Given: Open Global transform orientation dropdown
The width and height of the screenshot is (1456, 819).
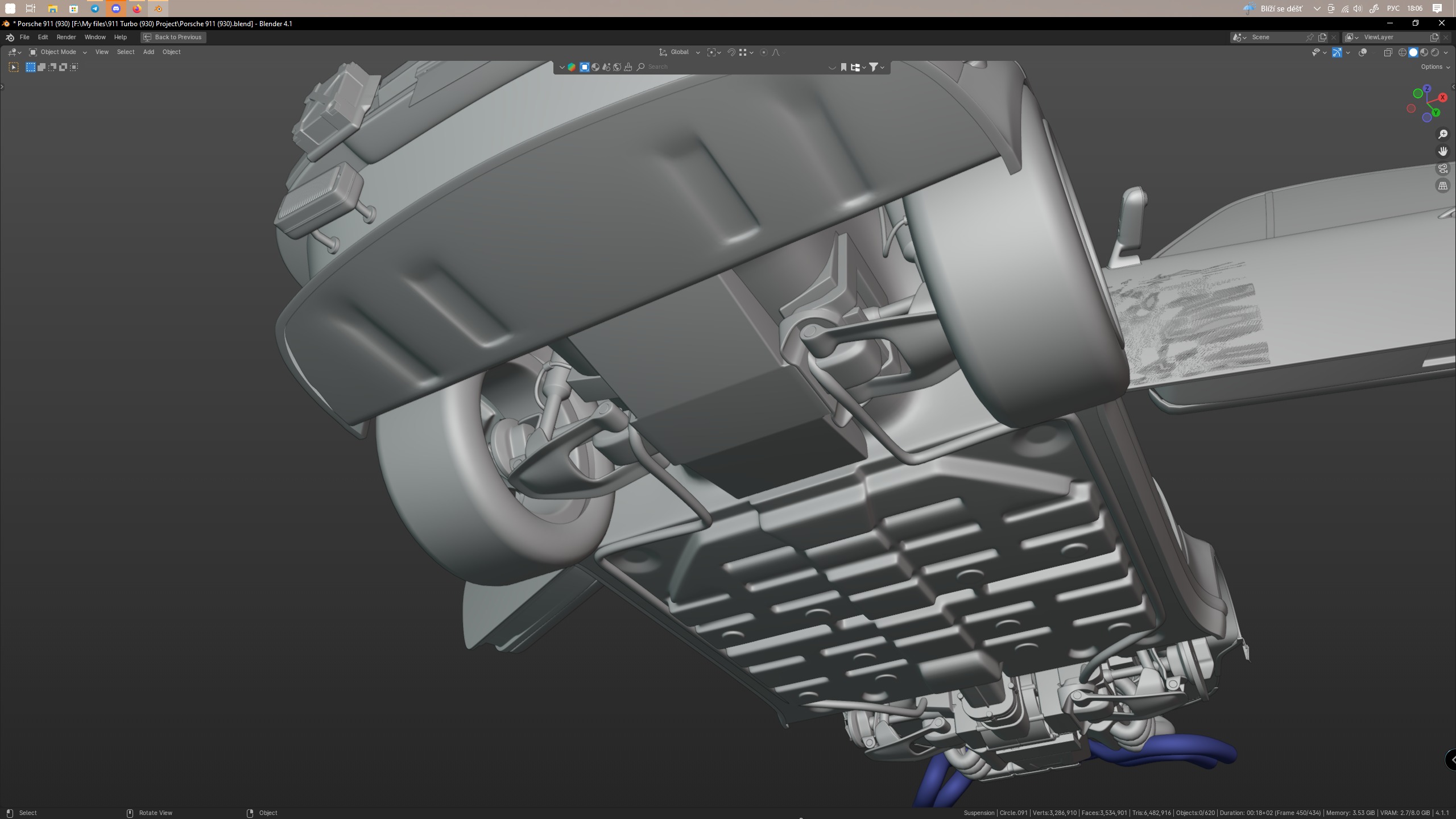Looking at the screenshot, I should click(x=680, y=52).
